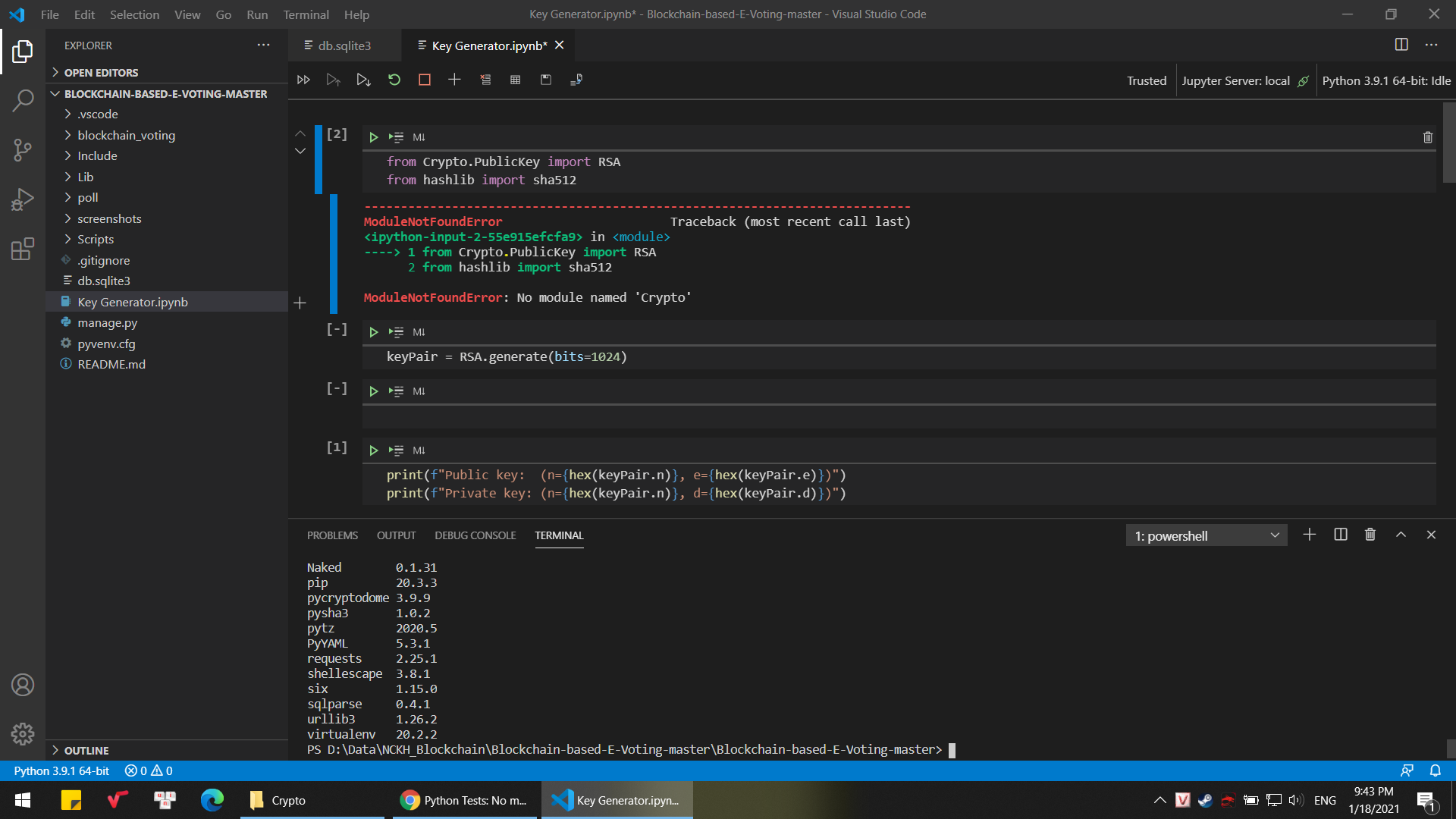1456x819 pixels.
Task: Click the Run Cell button on cell [2]
Action: pyautogui.click(x=373, y=136)
